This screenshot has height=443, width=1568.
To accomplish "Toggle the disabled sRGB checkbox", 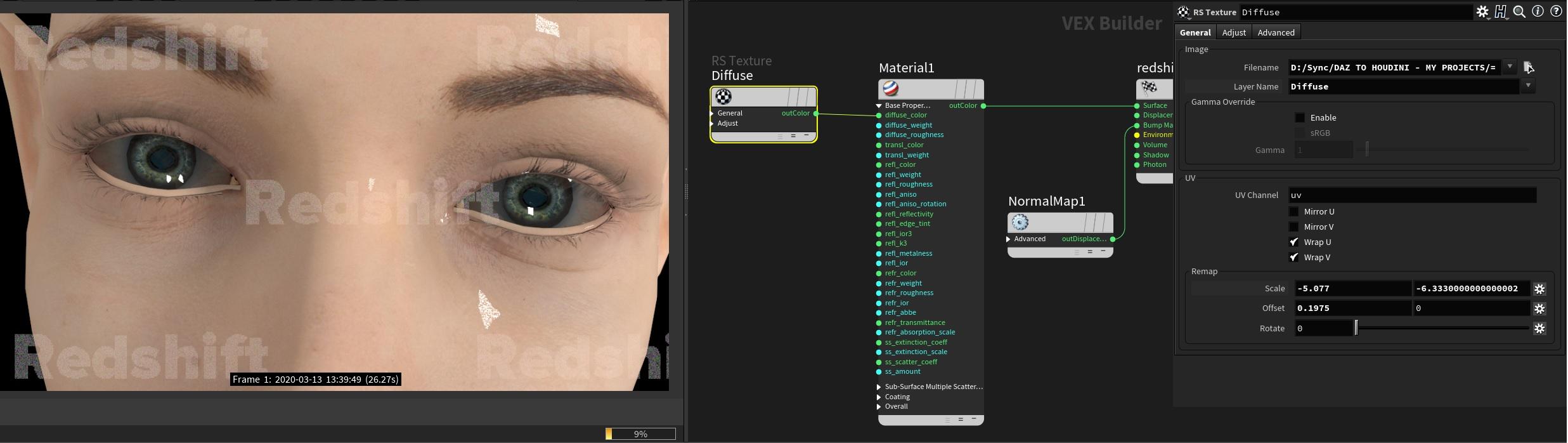I will [1300, 133].
